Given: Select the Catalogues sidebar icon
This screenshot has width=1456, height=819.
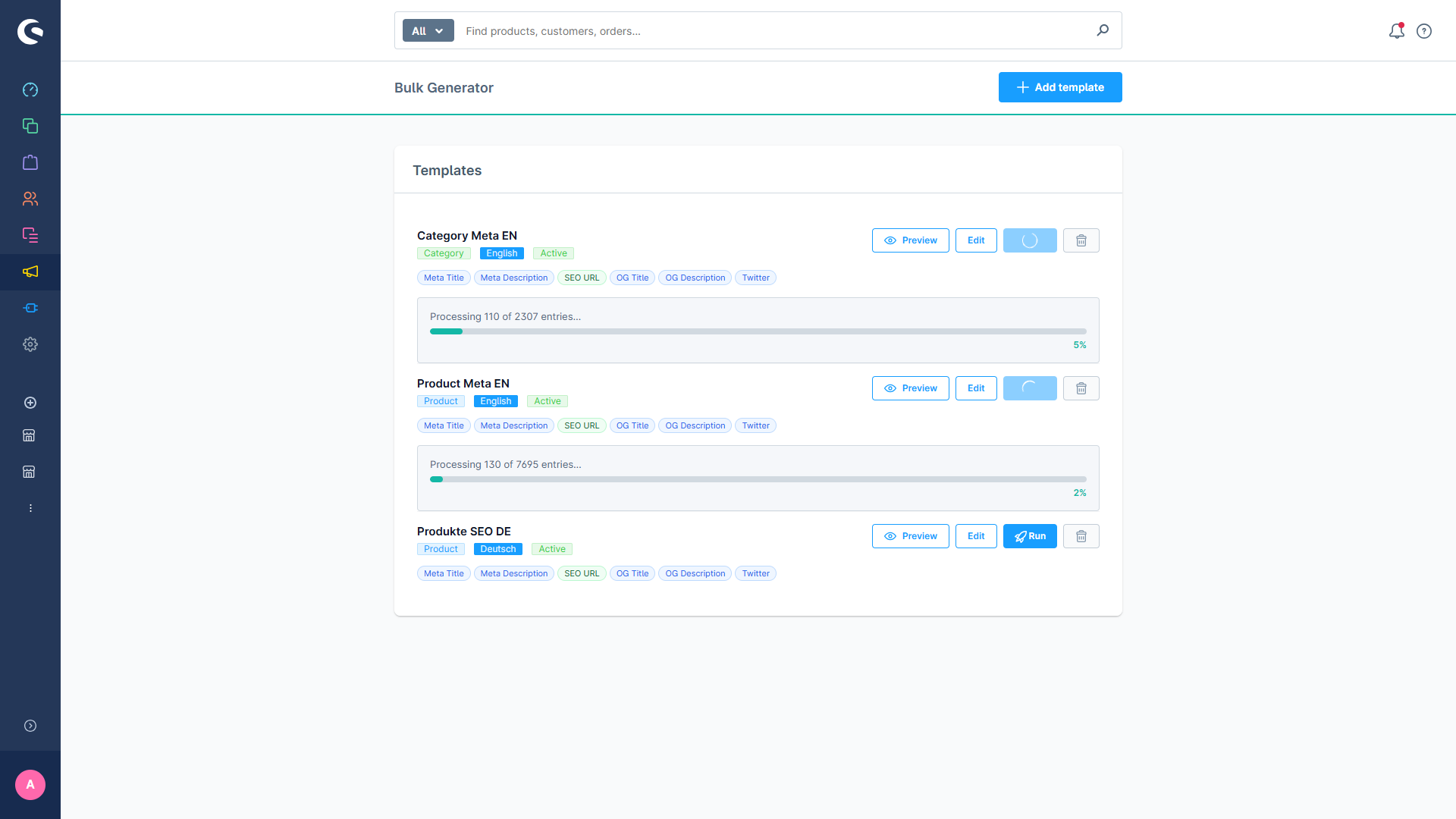Looking at the screenshot, I should 30,126.
